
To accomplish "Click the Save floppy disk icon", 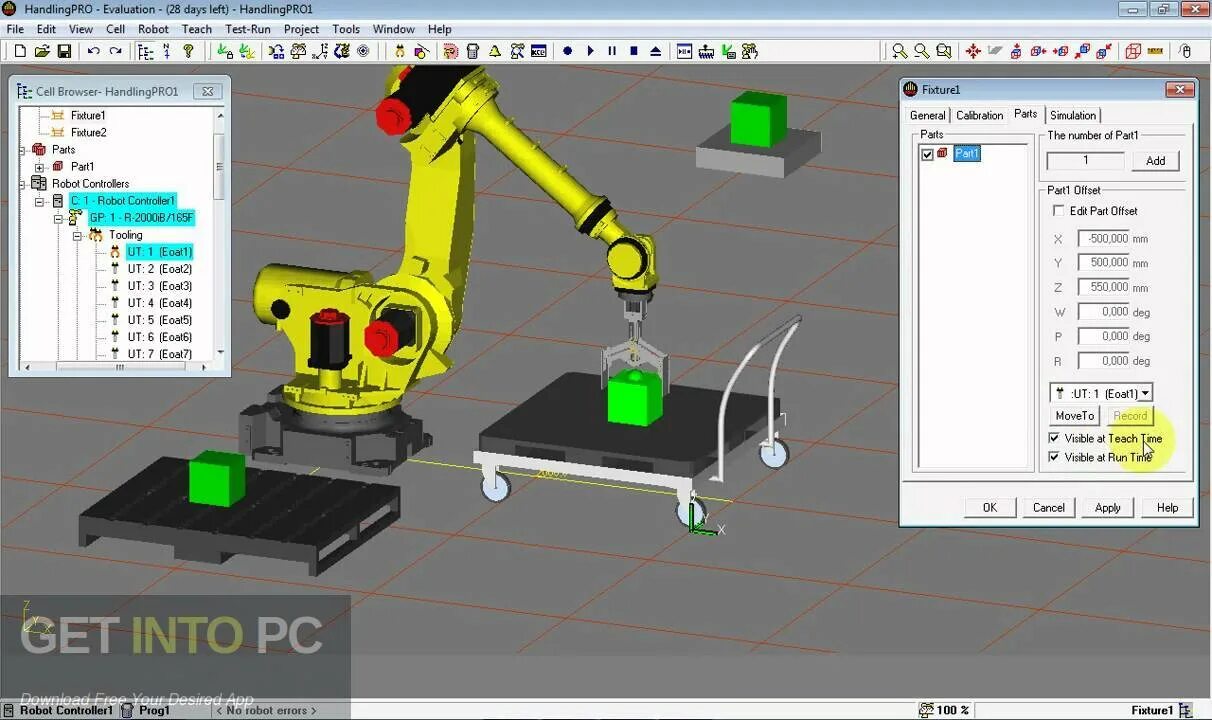I will 64,51.
